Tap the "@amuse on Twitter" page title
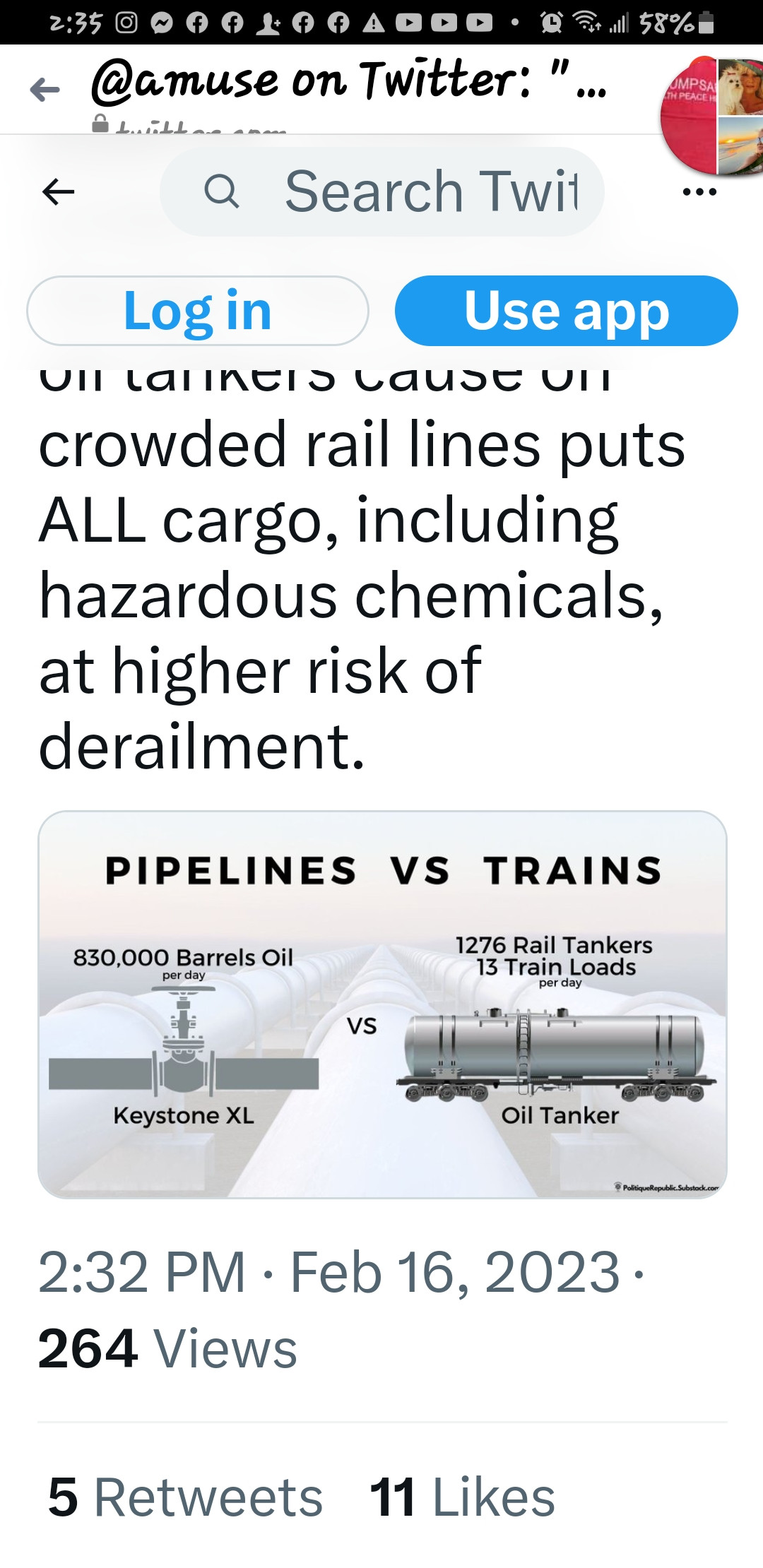The height and width of the screenshot is (1568, 763). coord(346,81)
